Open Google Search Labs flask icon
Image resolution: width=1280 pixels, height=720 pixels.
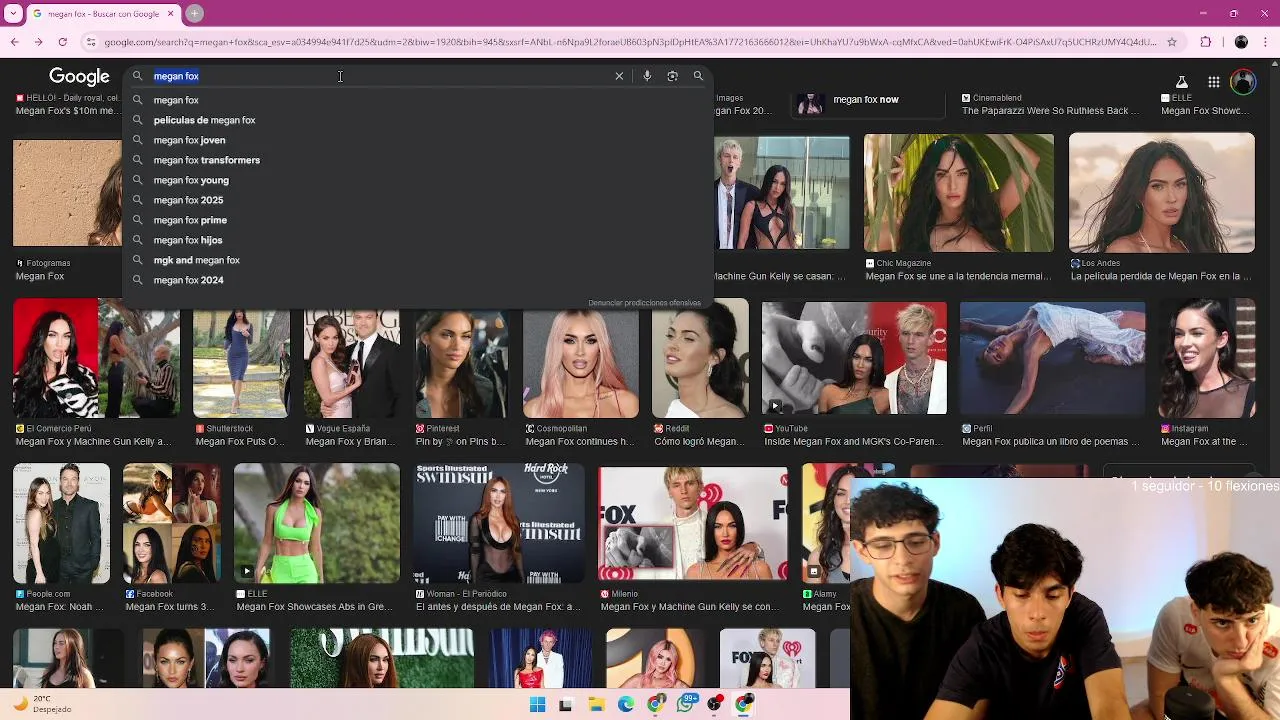(1181, 82)
